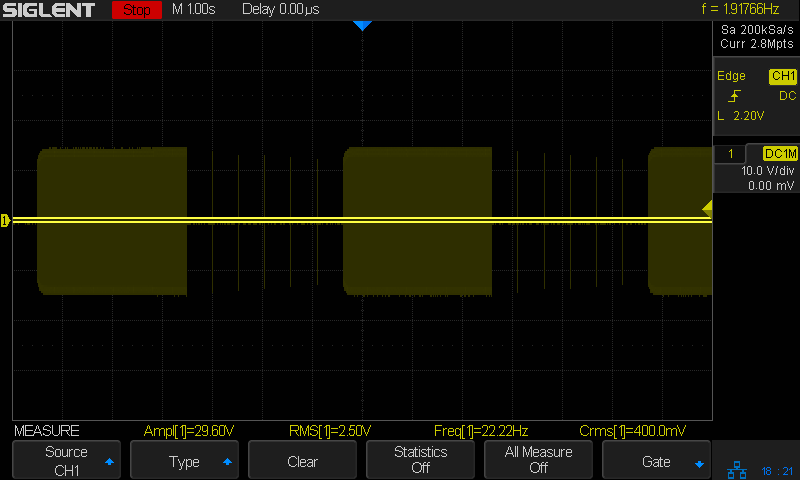Click the red Stop acquisition indicator

click(x=137, y=10)
